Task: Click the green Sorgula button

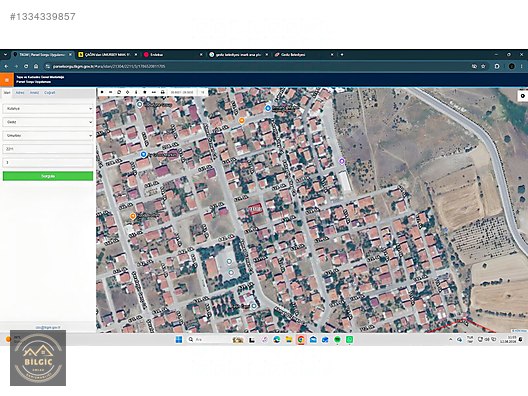Action: point(48,176)
